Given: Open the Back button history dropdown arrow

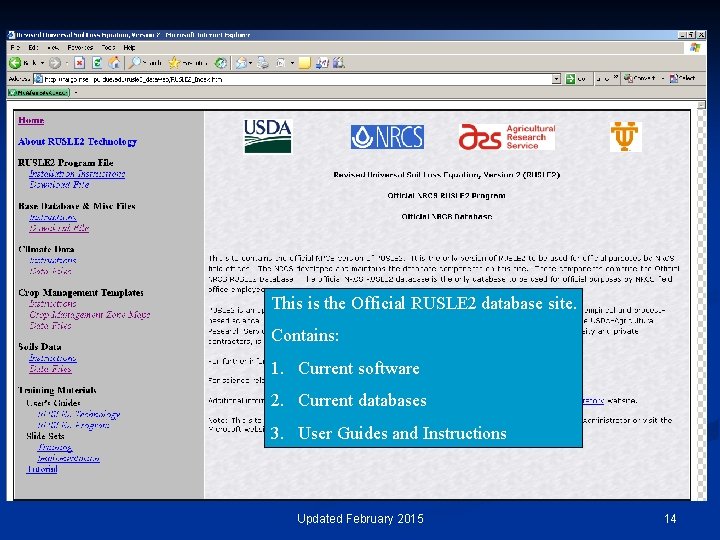Looking at the screenshot, I should [42, 63].
